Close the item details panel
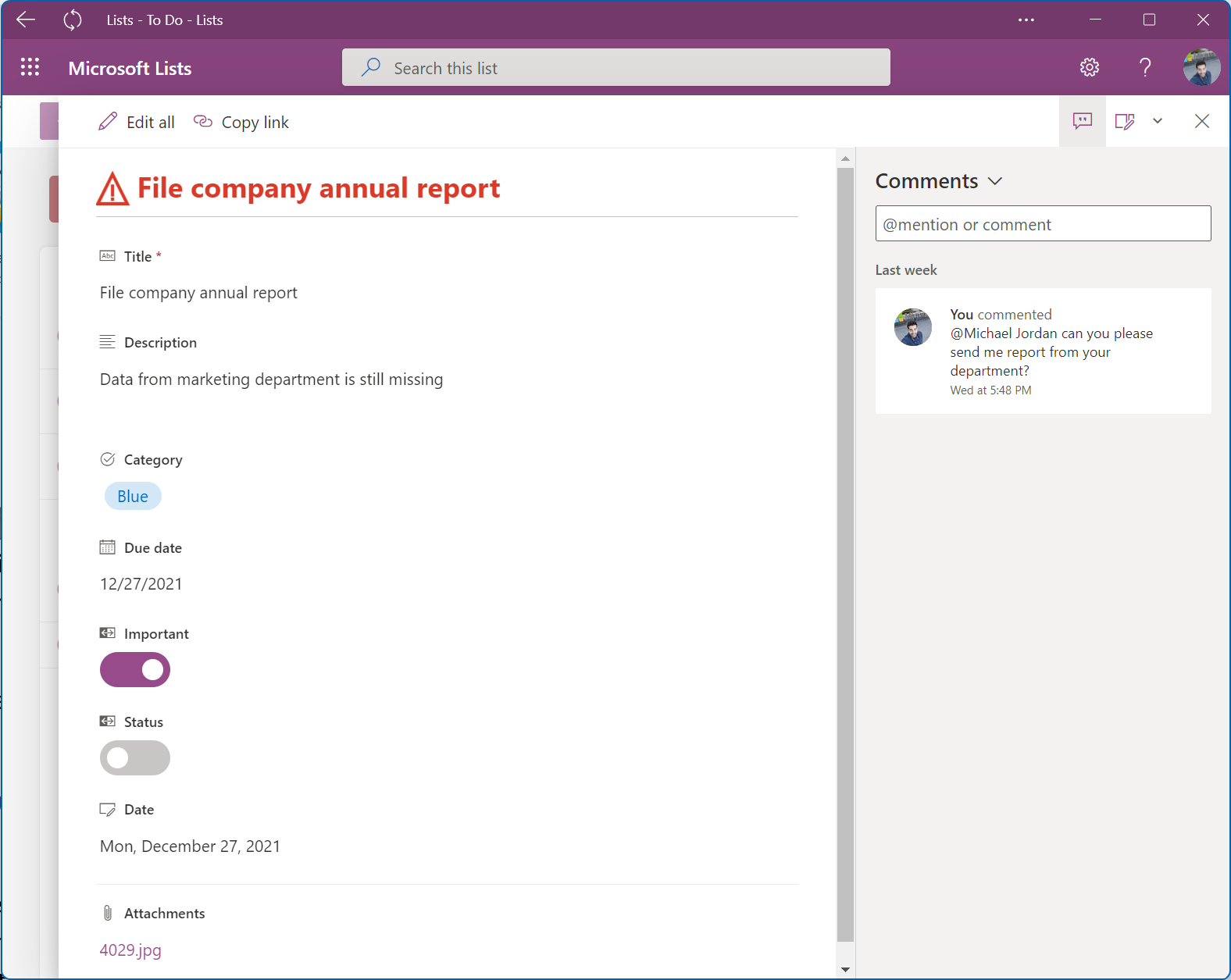The height and width of the screenshot is (980, 1231). pyautogui.click(x=1201, y=121)
